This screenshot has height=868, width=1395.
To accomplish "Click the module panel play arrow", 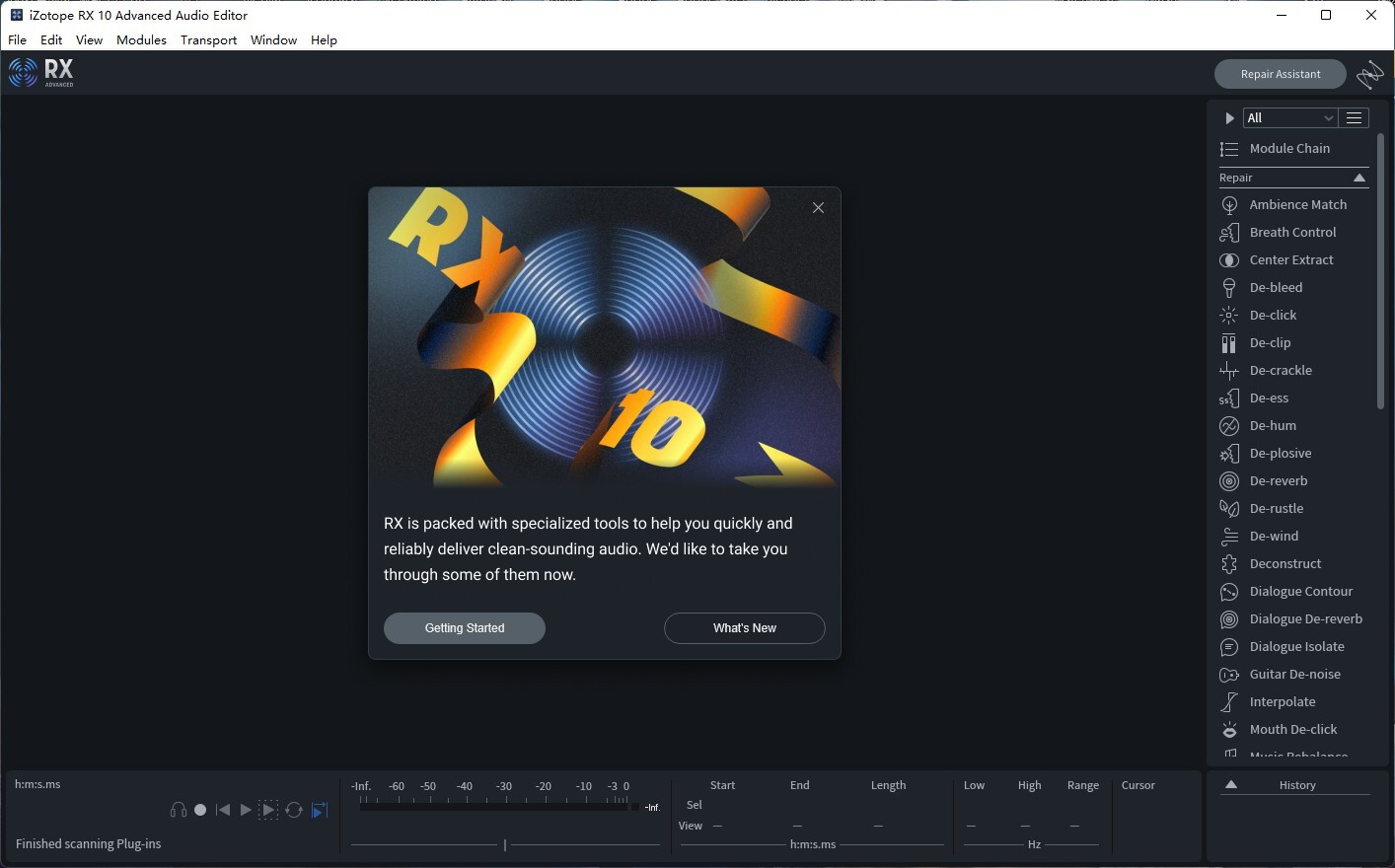I will coord(1229,118).
